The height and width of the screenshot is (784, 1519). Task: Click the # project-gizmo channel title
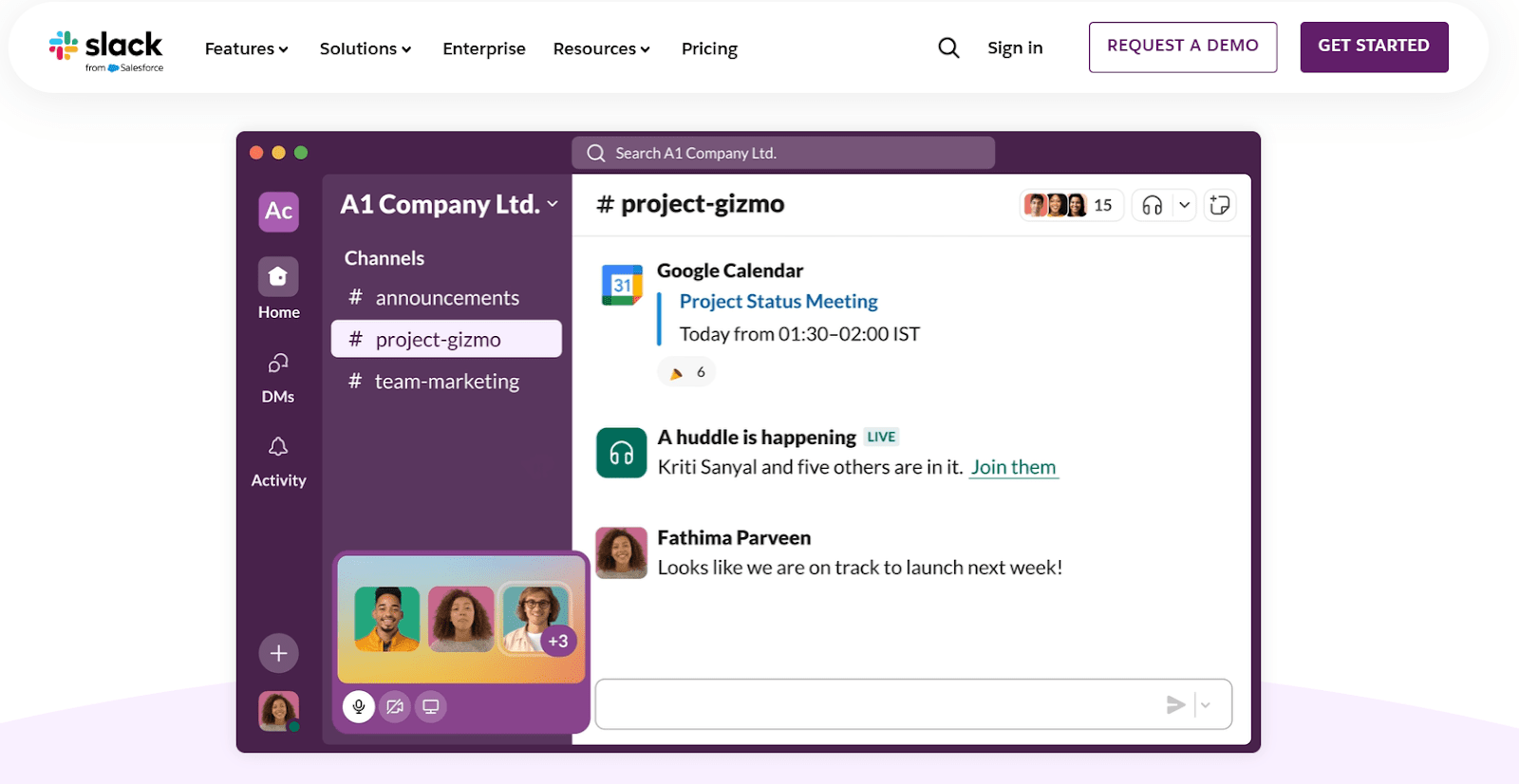pos(690,204)
